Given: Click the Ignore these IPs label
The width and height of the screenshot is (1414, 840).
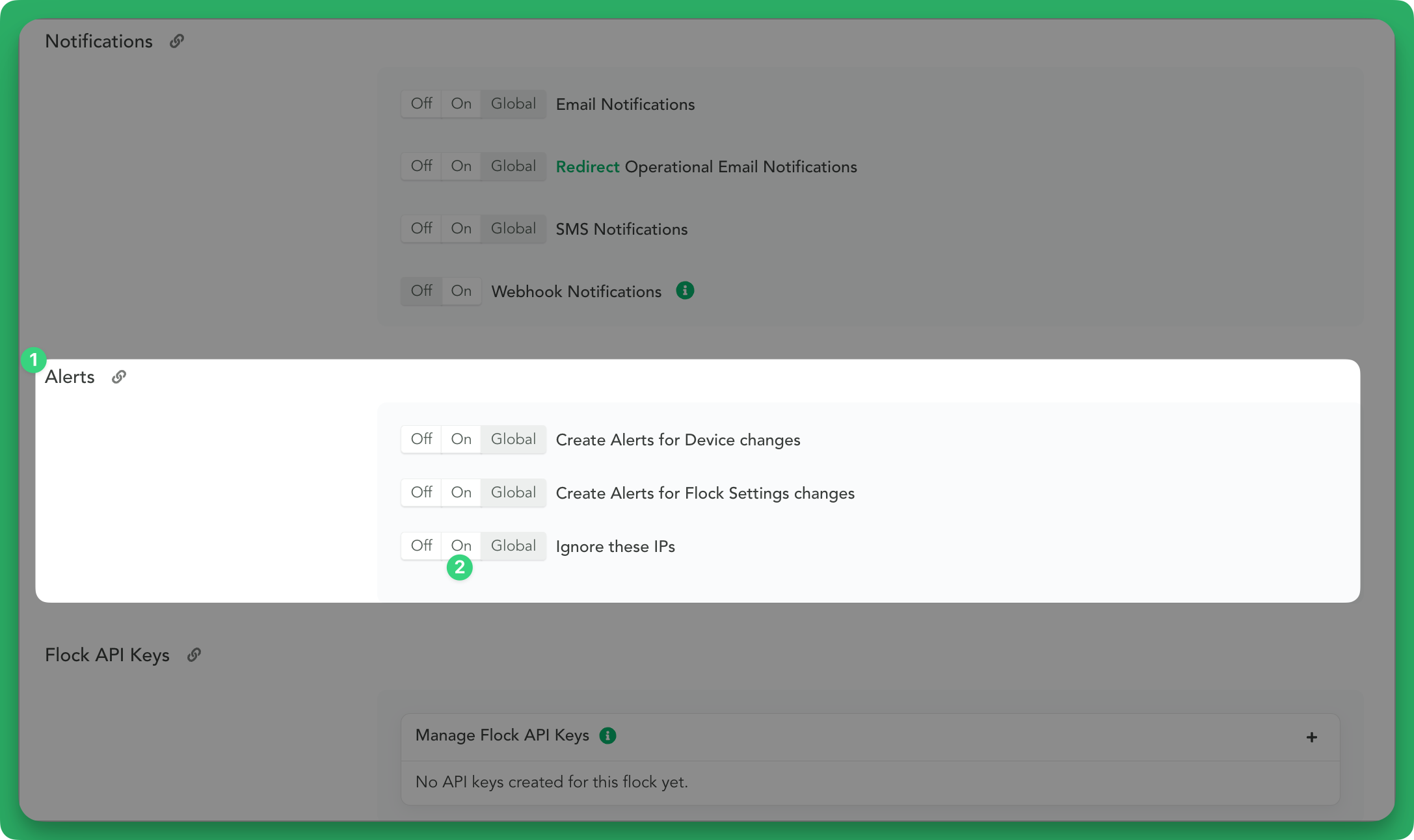Looking at the screenshot, I should coord(615,547).
